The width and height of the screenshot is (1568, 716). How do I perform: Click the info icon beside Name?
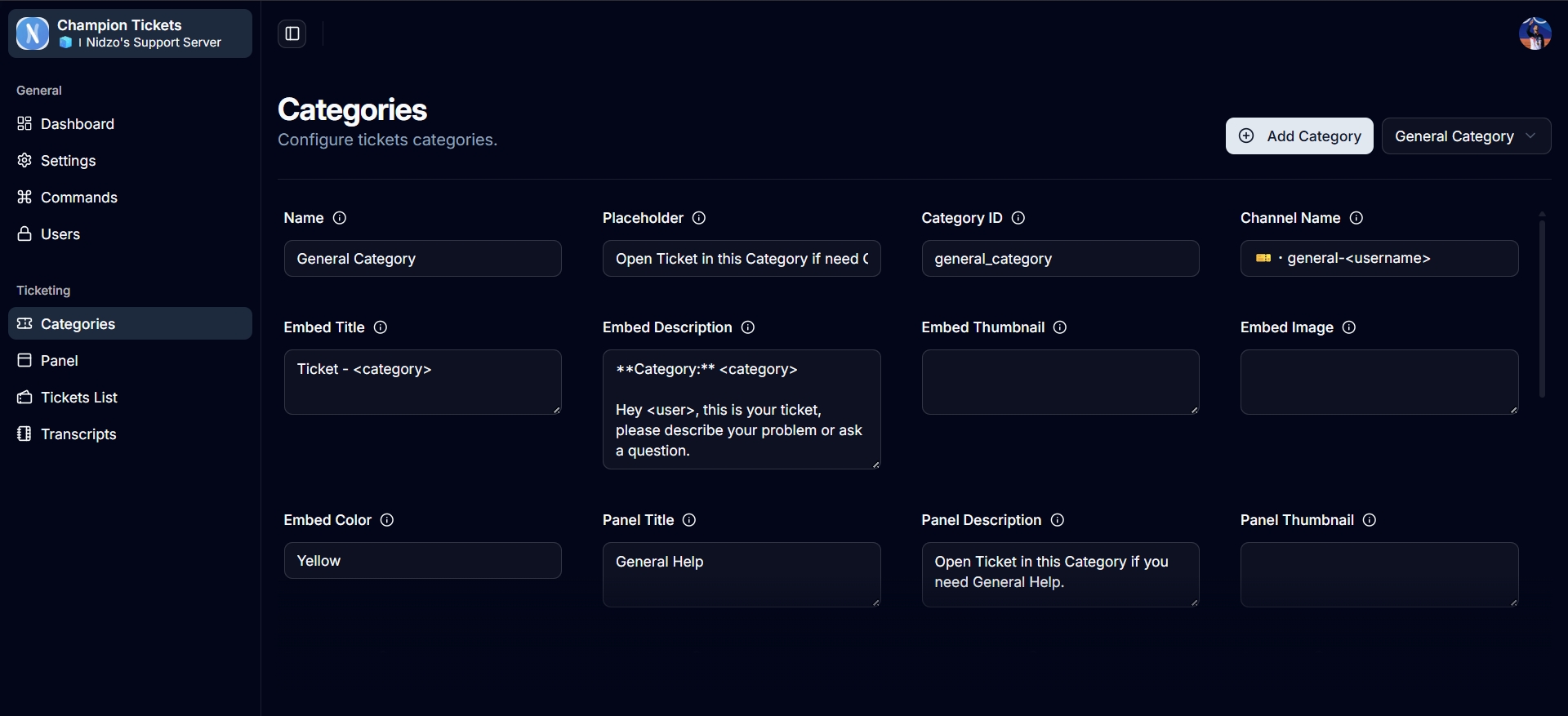(340, 218)
